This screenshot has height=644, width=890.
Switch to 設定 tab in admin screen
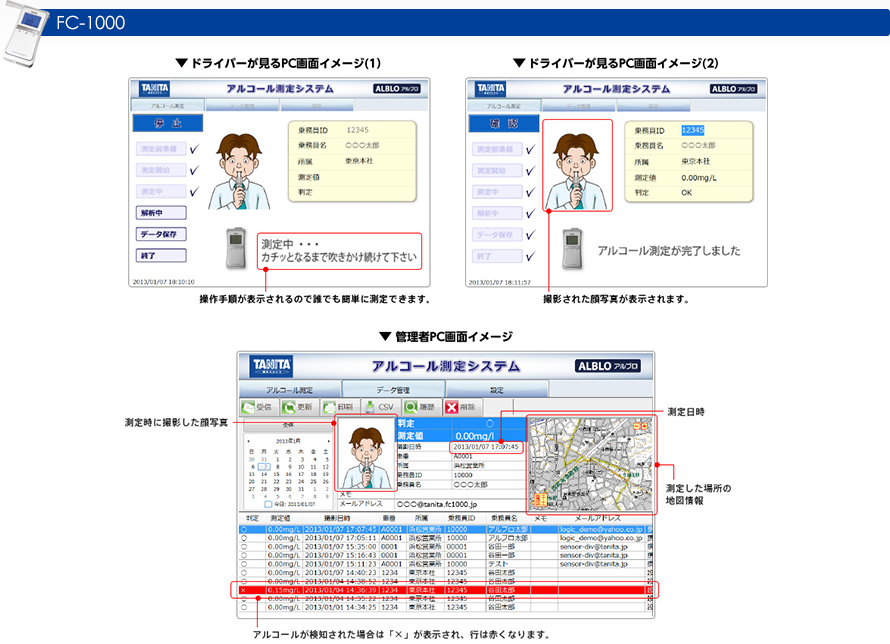click(497, 390)
